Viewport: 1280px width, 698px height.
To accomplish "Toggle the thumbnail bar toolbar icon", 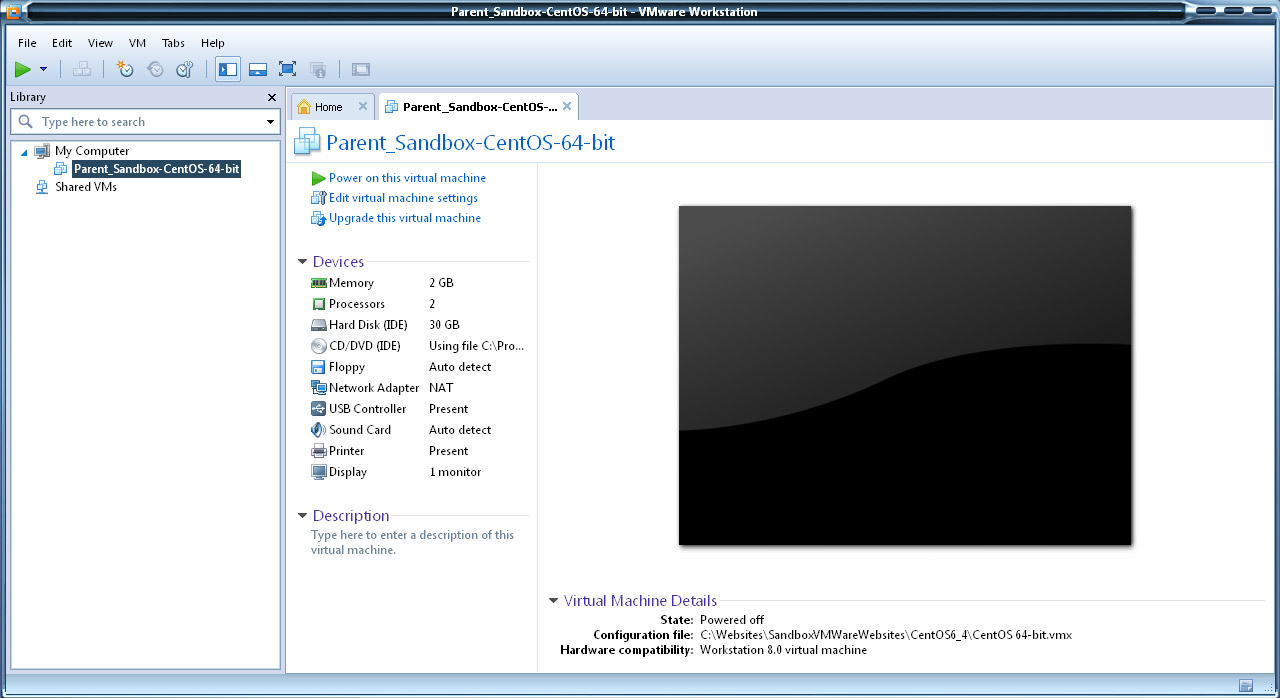I will point(257,69).
